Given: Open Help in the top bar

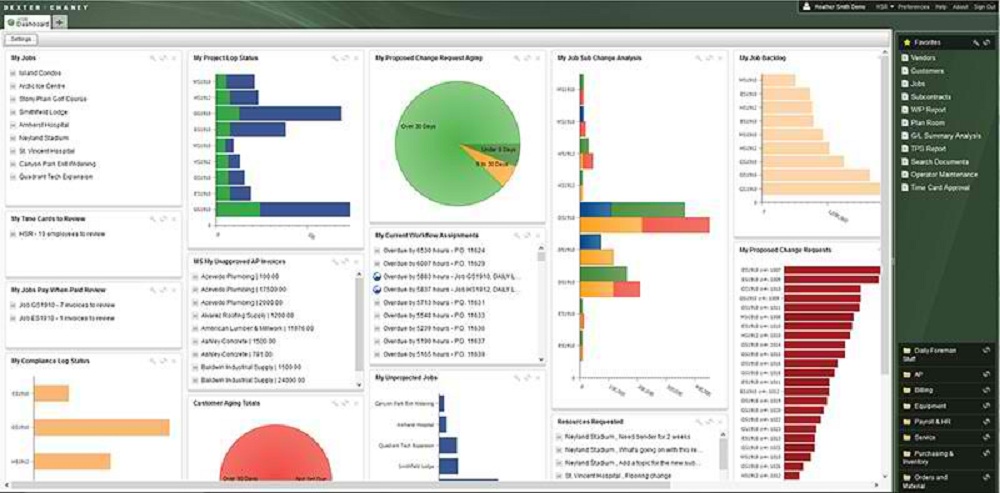Looking at the screenshot, I should pyautogui.click(x=941, y=7).
